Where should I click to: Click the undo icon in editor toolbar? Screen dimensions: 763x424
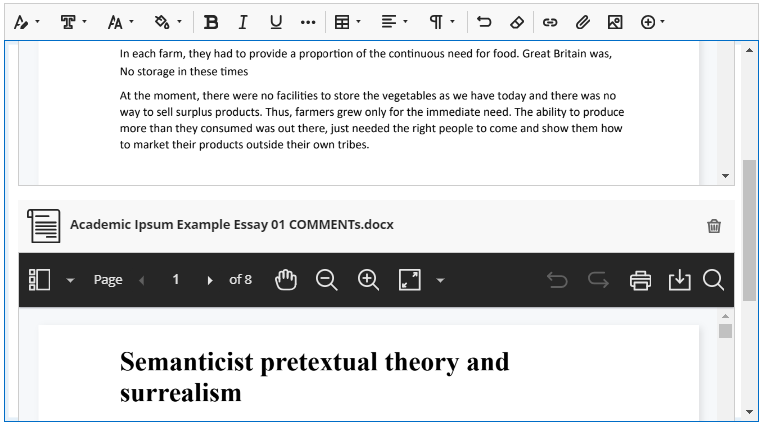[x=484, y=21]
